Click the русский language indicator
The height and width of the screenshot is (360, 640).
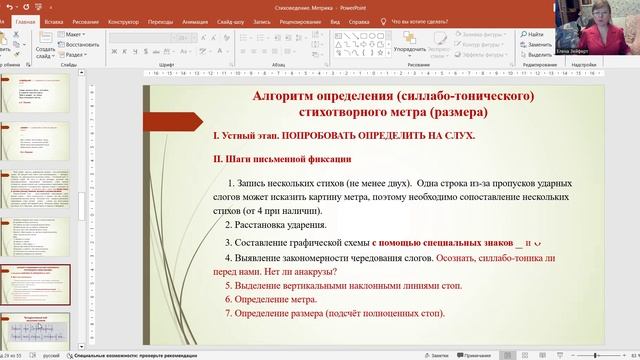click(x=51, y=356)
